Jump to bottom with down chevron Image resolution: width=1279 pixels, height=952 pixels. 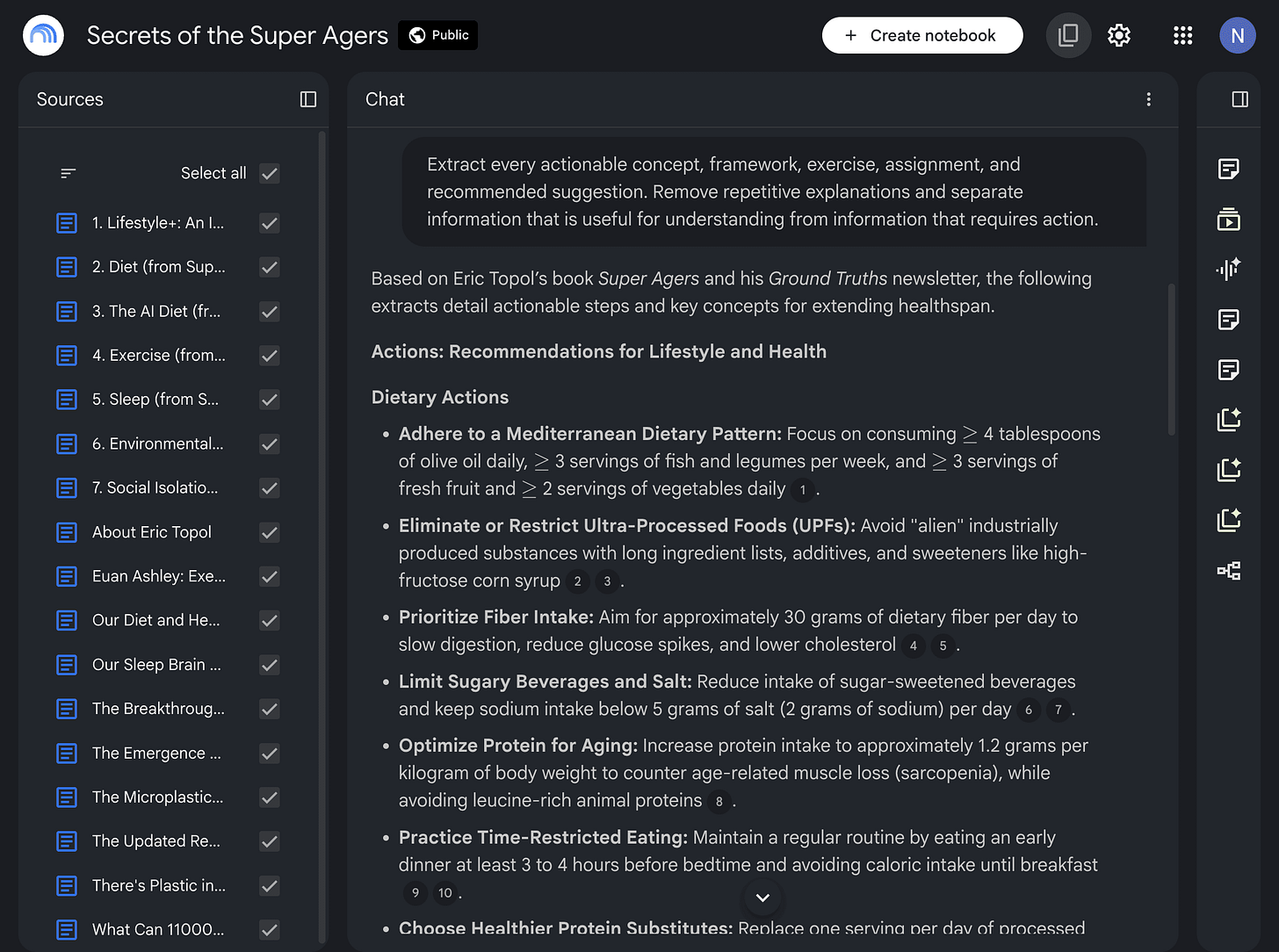(762, 898)
